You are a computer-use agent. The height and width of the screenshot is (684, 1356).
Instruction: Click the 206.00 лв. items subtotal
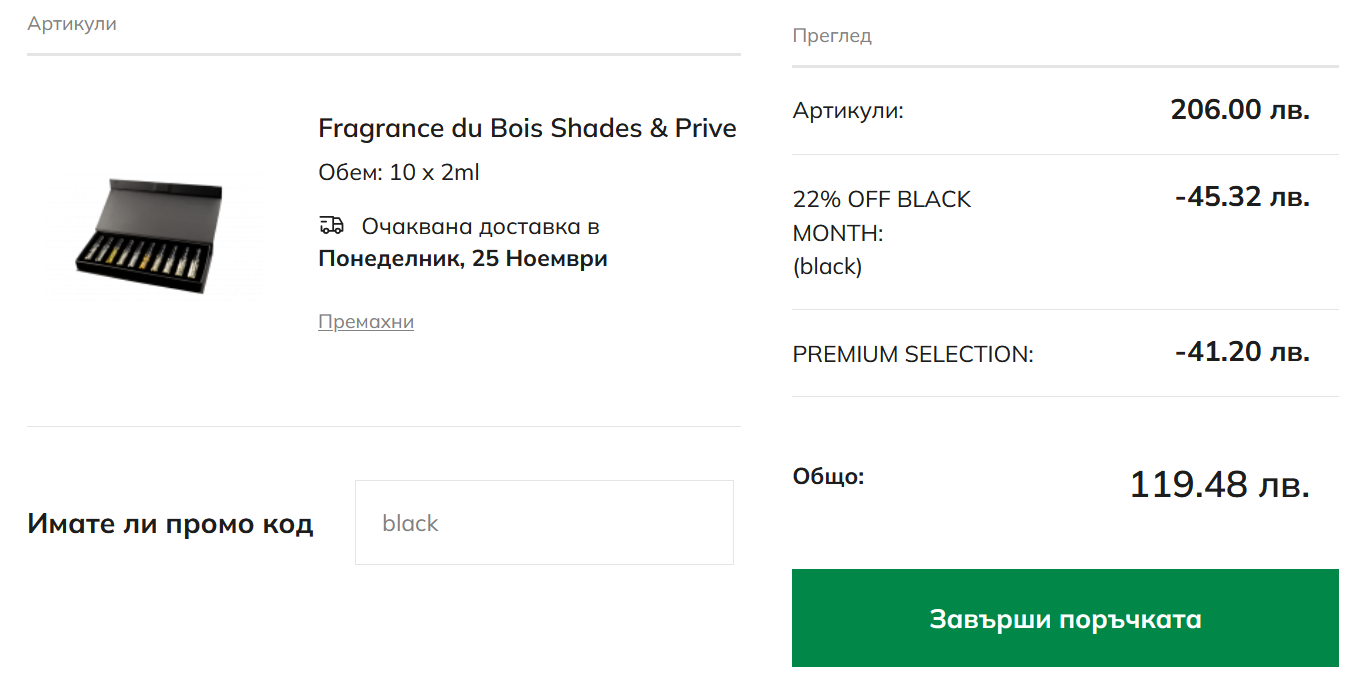tap(1240, 110)
